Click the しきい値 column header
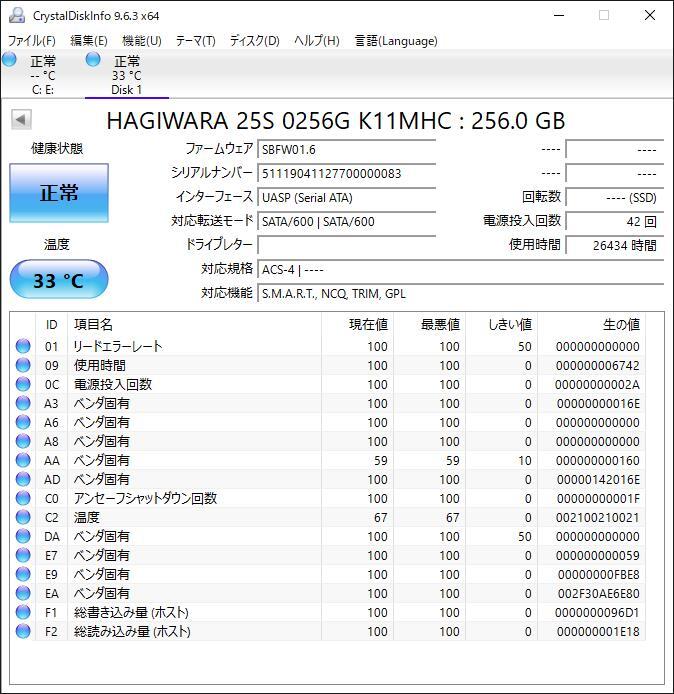674x694 pixels. tap(501, 324)
